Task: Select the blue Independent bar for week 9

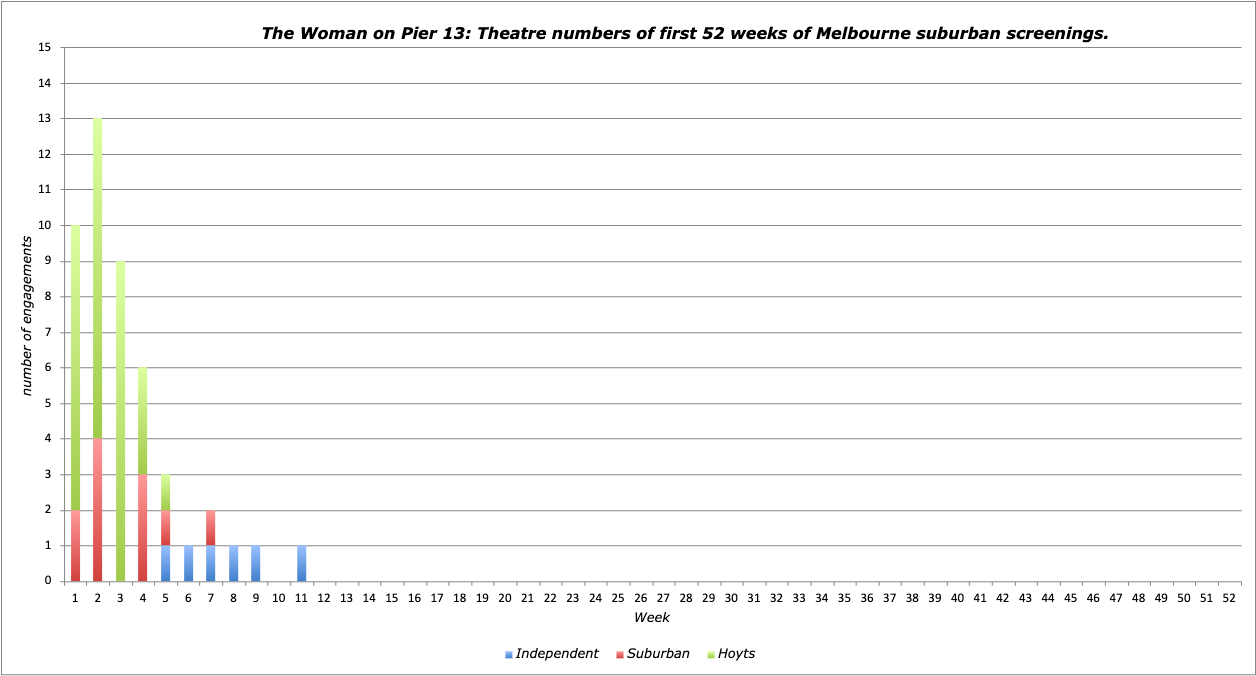Action: click(x=256, y=564)
